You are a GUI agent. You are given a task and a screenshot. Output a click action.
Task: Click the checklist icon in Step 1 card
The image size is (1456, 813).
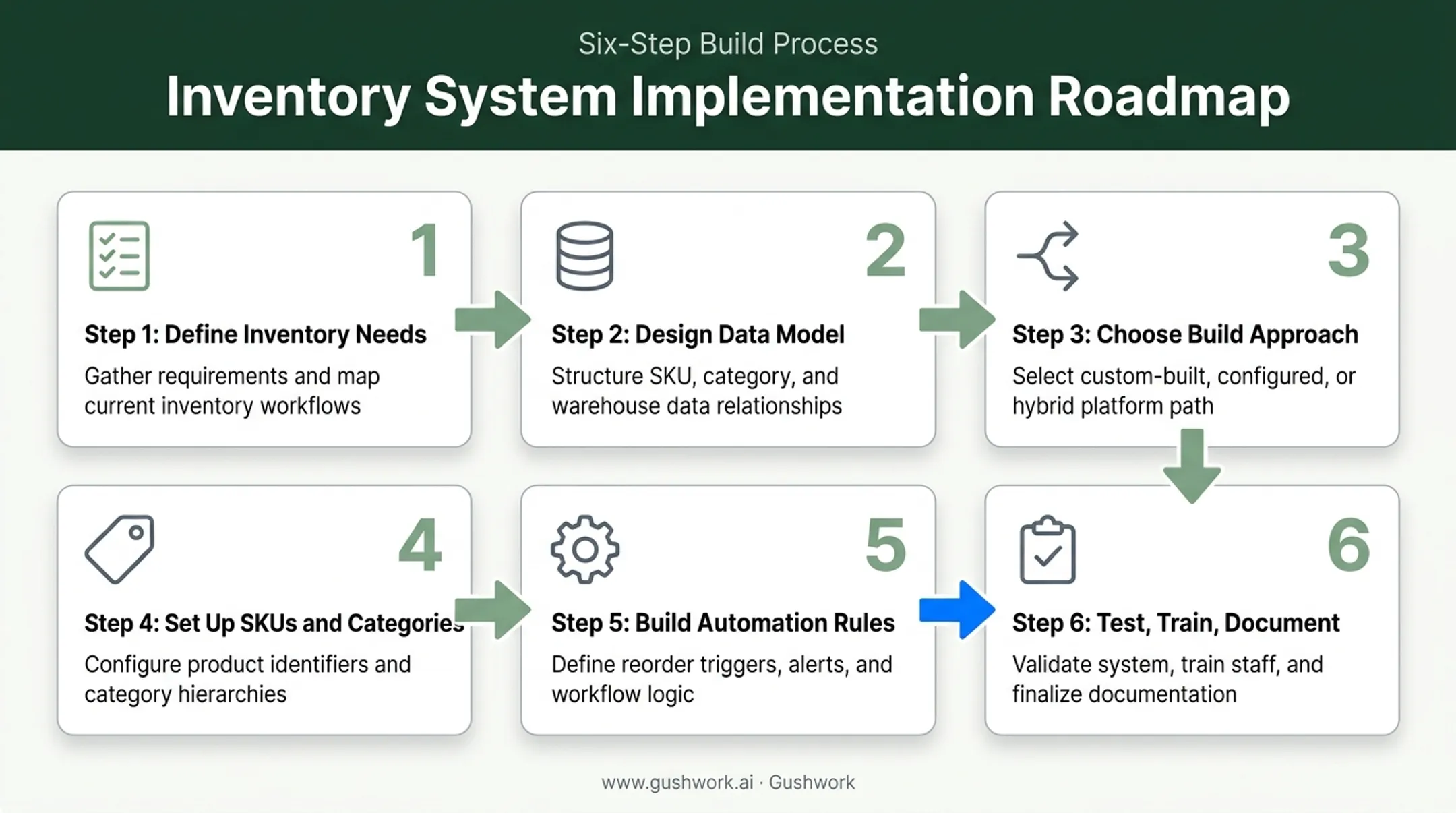click(119, 256)
